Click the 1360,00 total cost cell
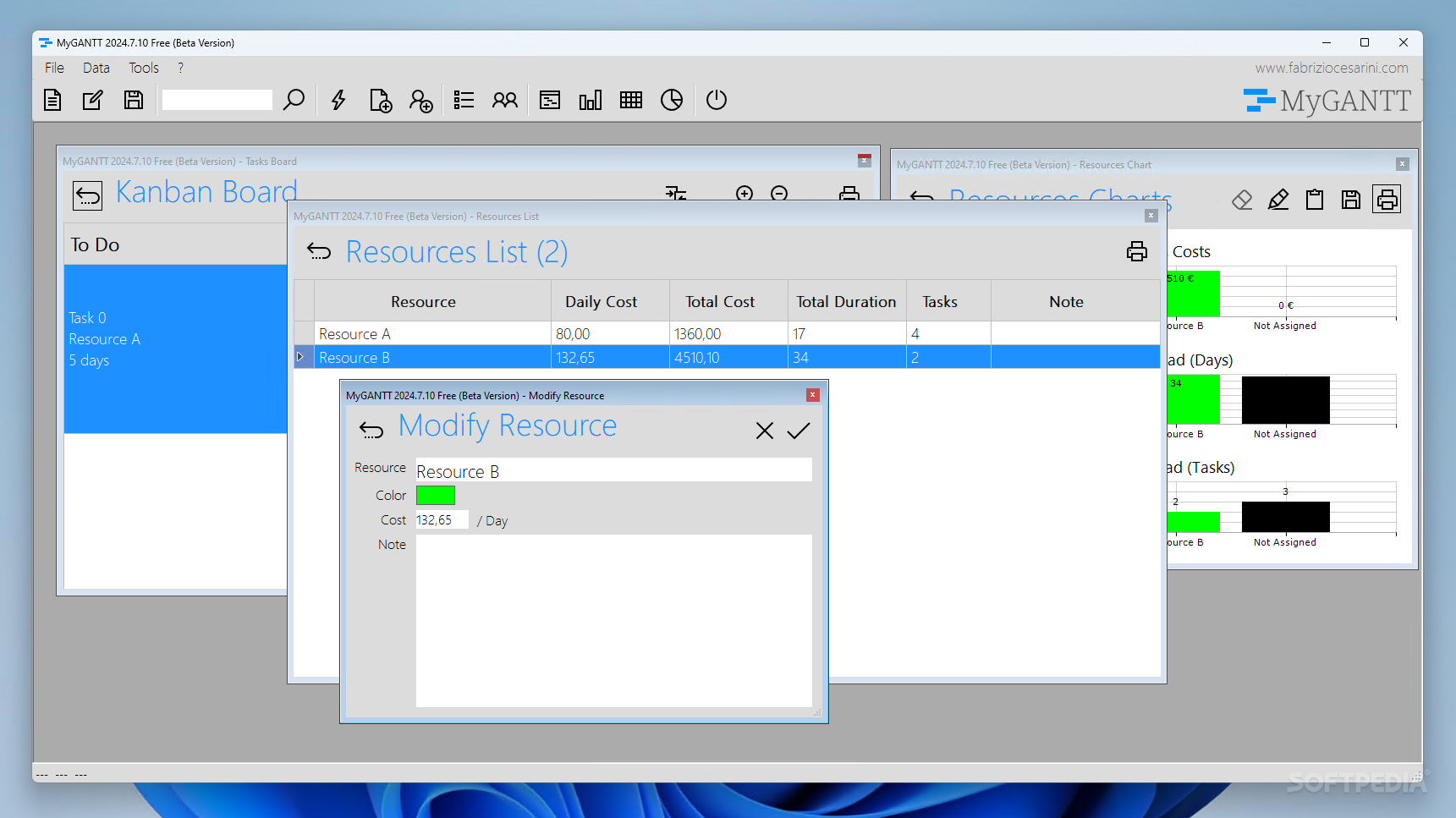This screenshot has width=1456, height=818. [x=728, y=333]
